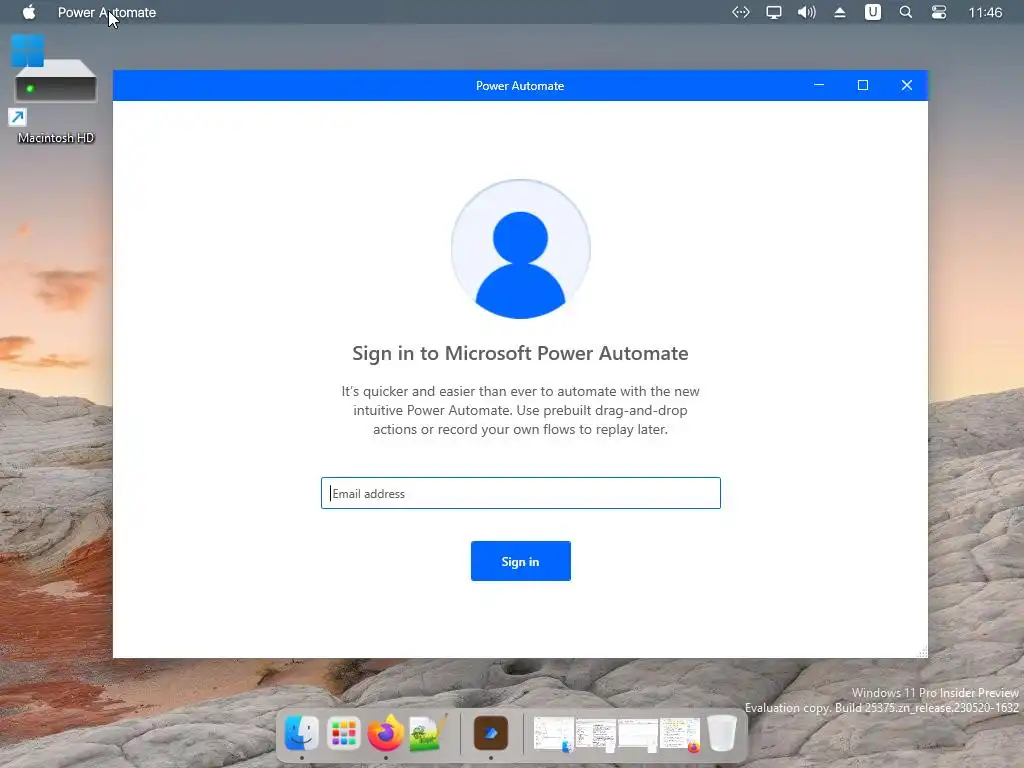Image resolution: width=1024 pixels, height=768 pixels.
Task: Open the picture editor dock icon
Action: (x=428, y=733)
